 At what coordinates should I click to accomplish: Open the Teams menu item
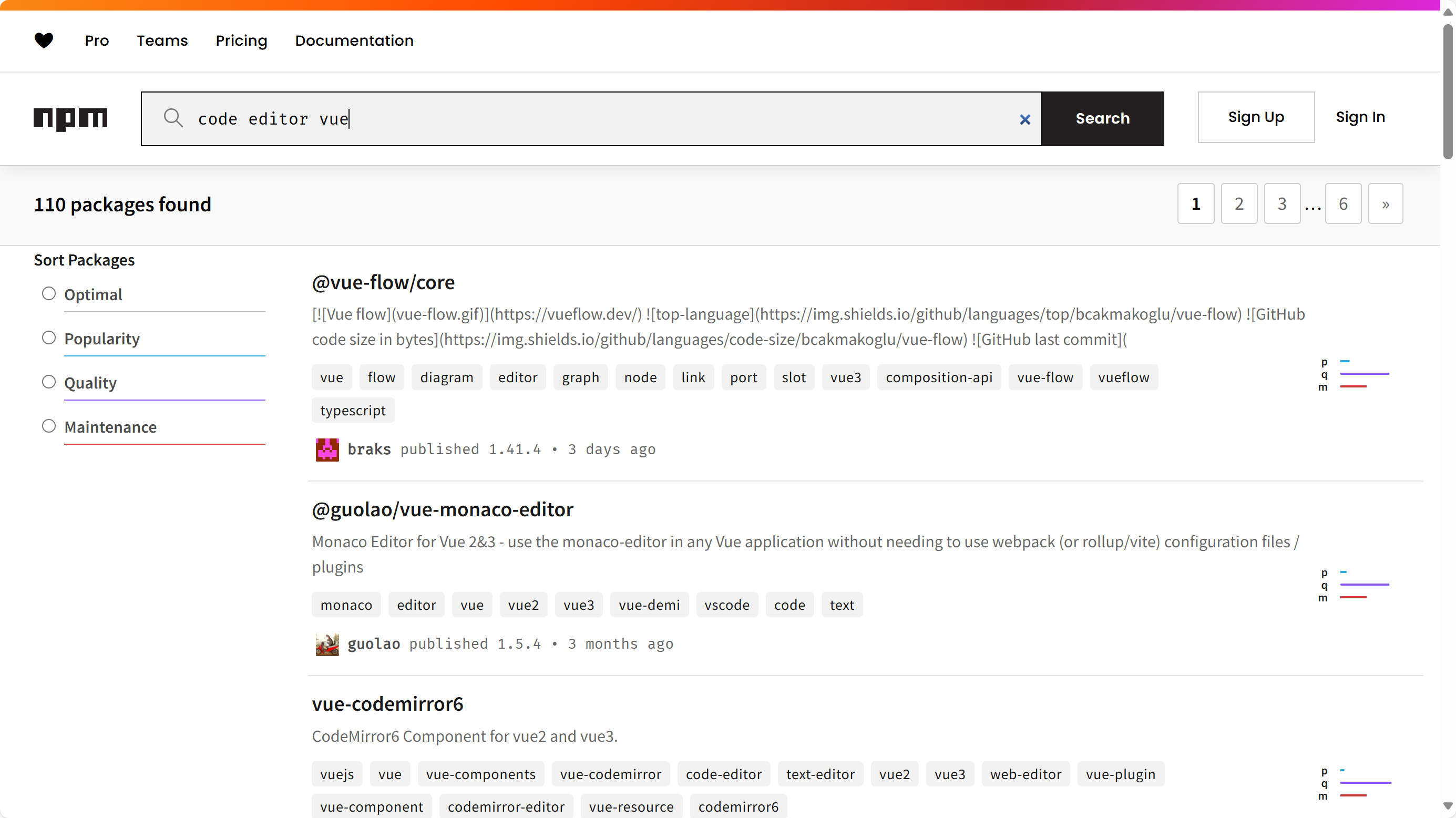pos(162,40)
